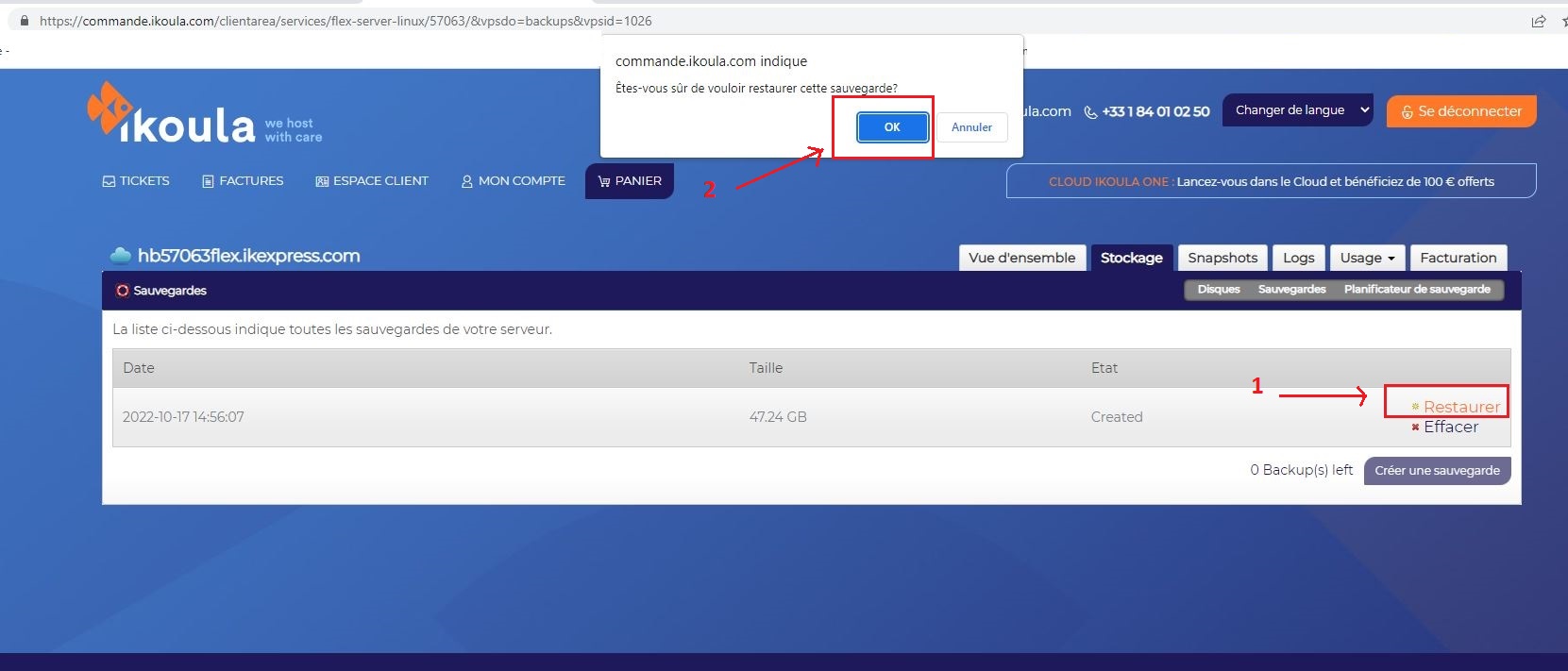Screen dimensions: 1568x671
Task: Click the URL in the address bar
Action: [x=346, y=21]
